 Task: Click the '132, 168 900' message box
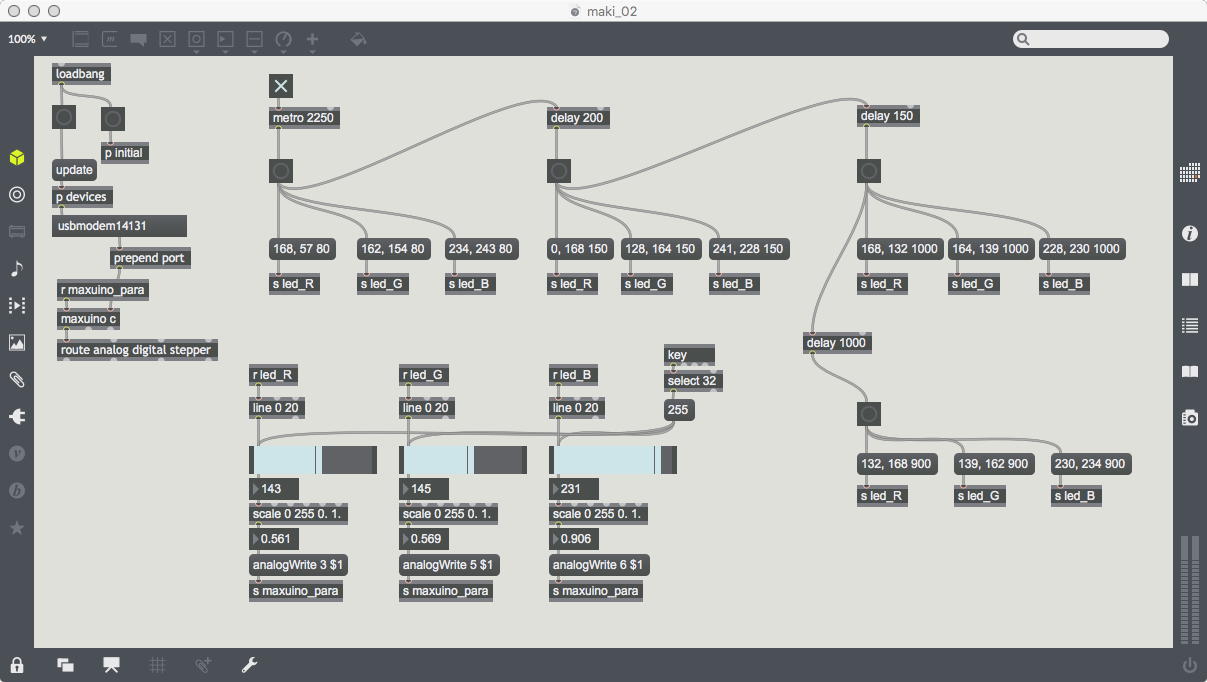[x=897, y=464]
